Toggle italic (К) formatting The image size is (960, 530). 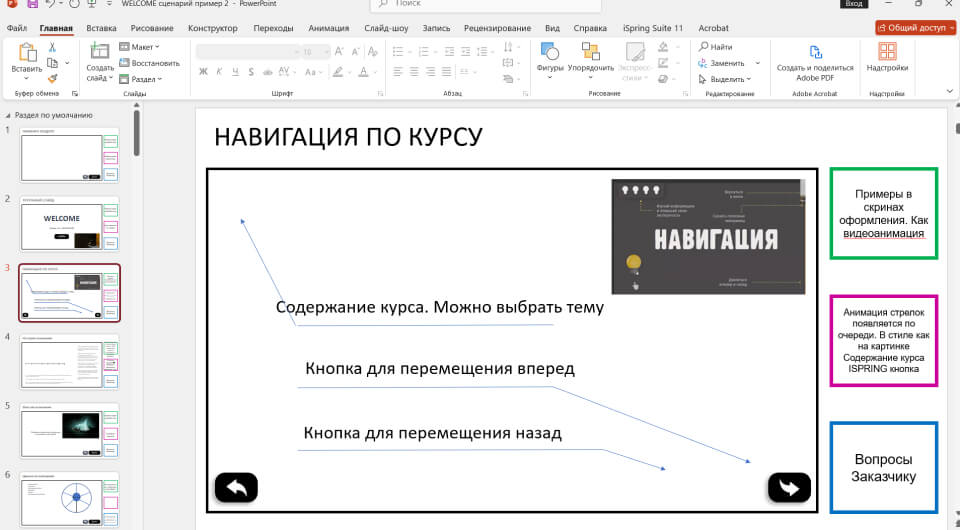tap(218, 71)
